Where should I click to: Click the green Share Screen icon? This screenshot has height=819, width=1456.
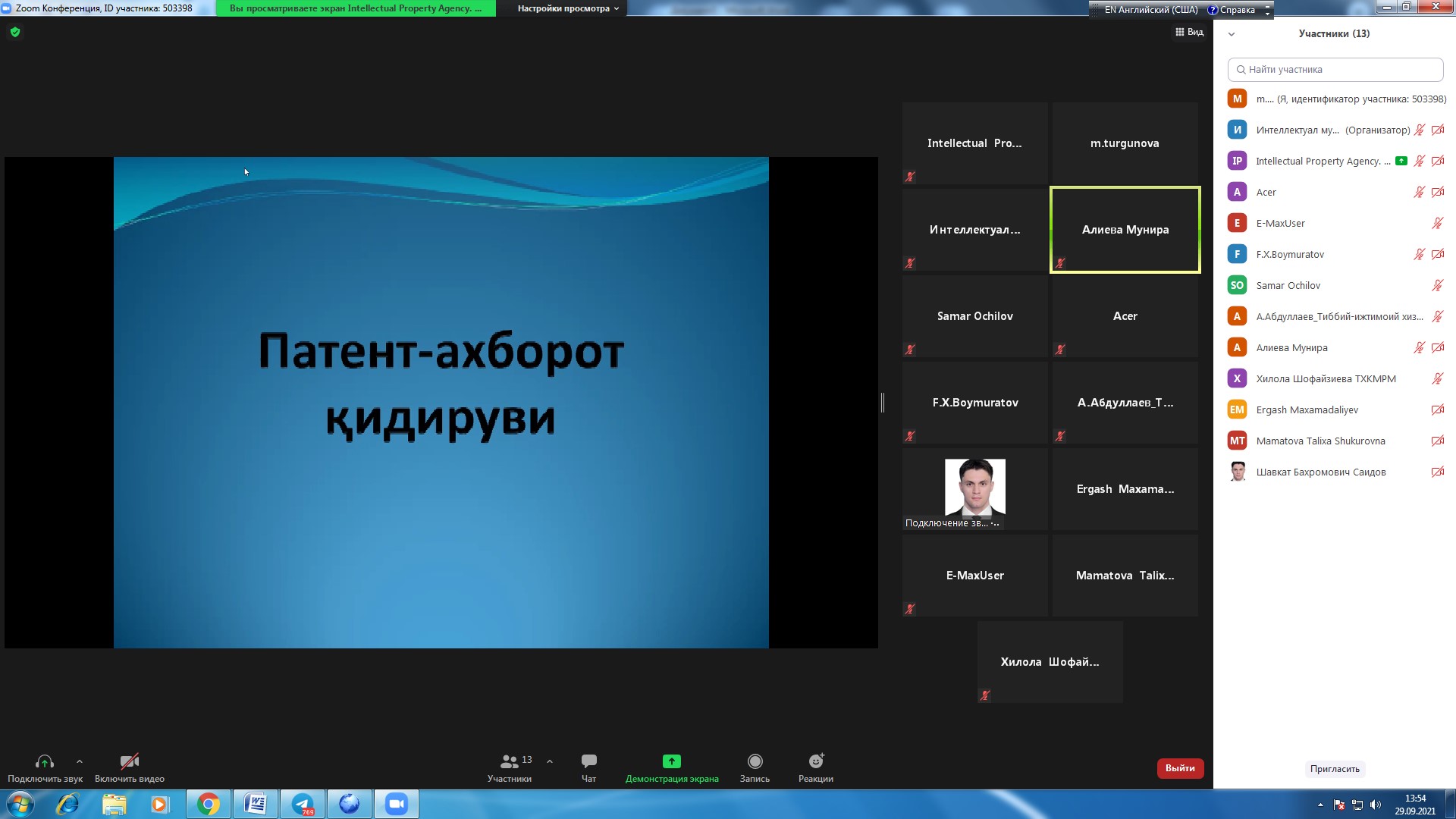[x=671, y=761]
